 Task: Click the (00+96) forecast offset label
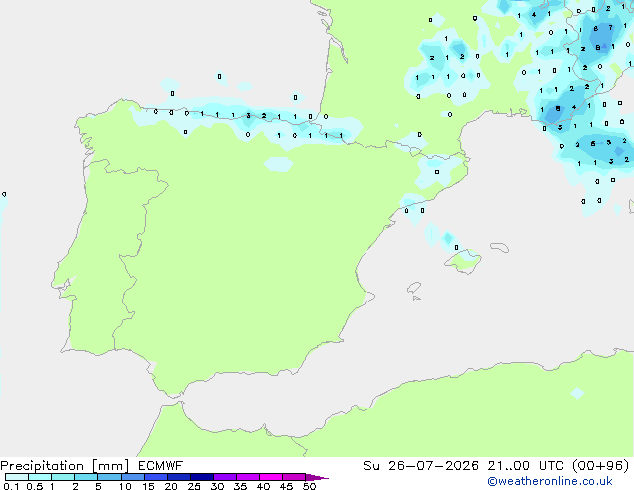point(601,466)
